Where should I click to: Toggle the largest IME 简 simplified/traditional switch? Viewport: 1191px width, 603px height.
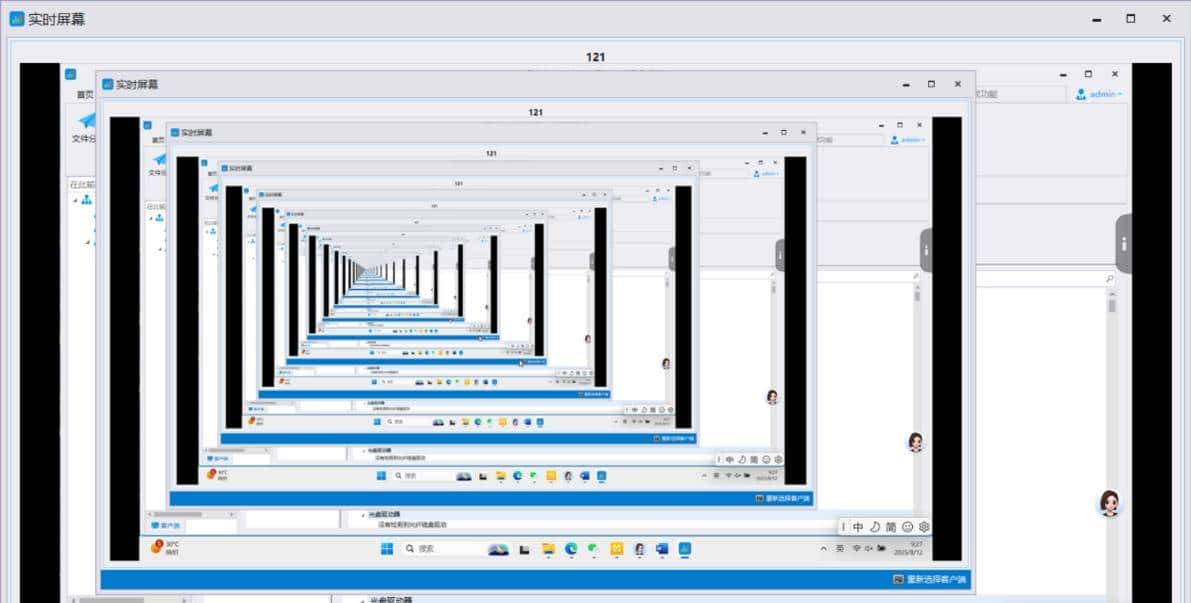coord(890,527)
